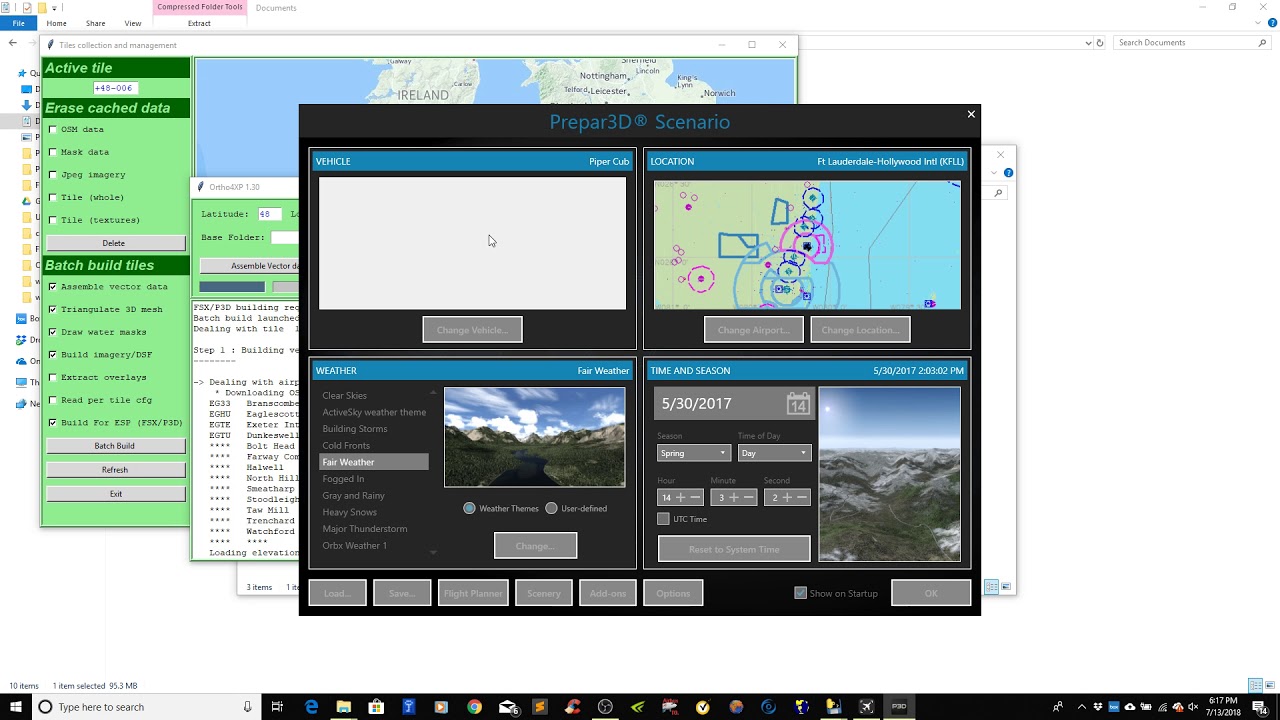The width and height of the screenshot is (1280, 720).
Task: Click the Change Vehicle button
Action: tap(472, 330)
